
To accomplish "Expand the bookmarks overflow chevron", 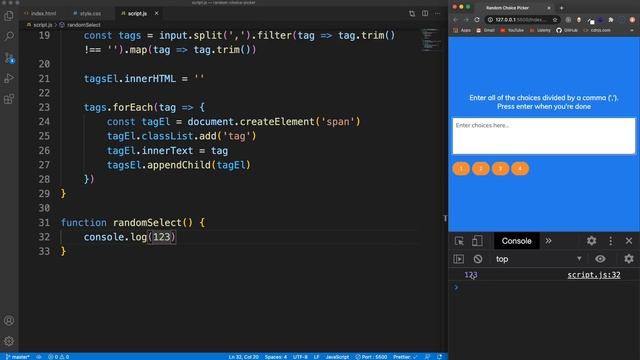I will click(x=631, y=30).
